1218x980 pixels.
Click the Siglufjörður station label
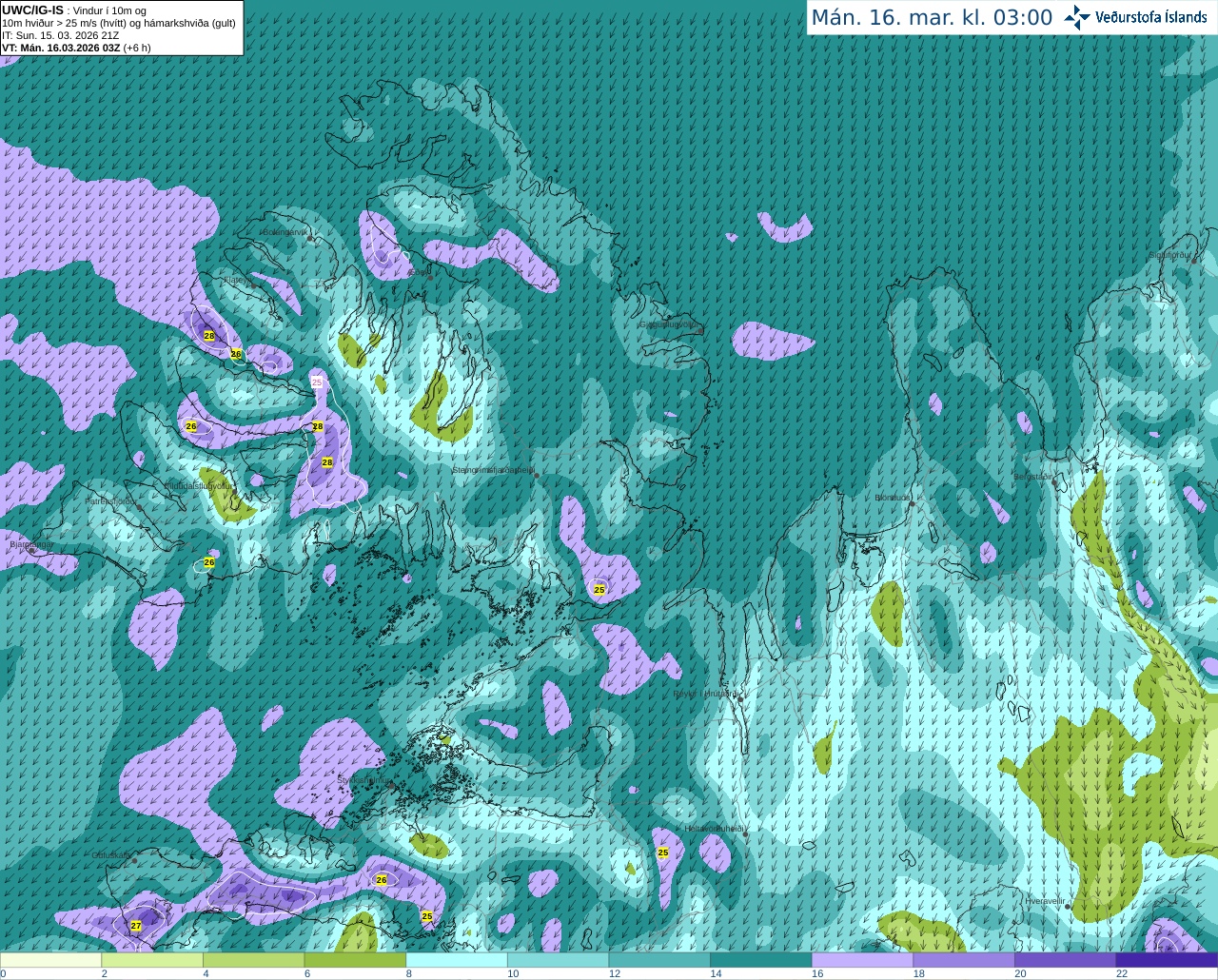[x=1169, y=255]
